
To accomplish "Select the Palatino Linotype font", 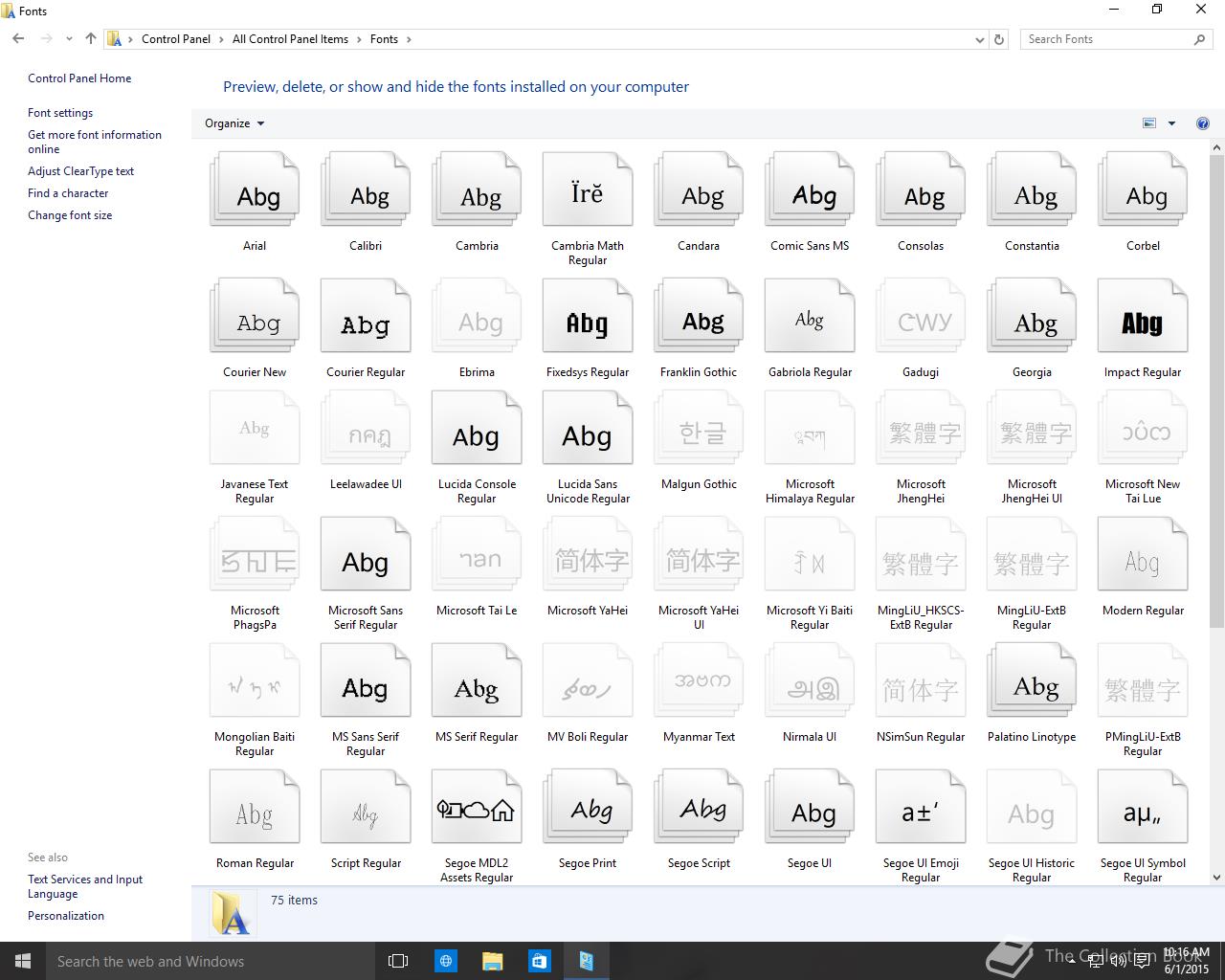I will (x=1032, y=680).
